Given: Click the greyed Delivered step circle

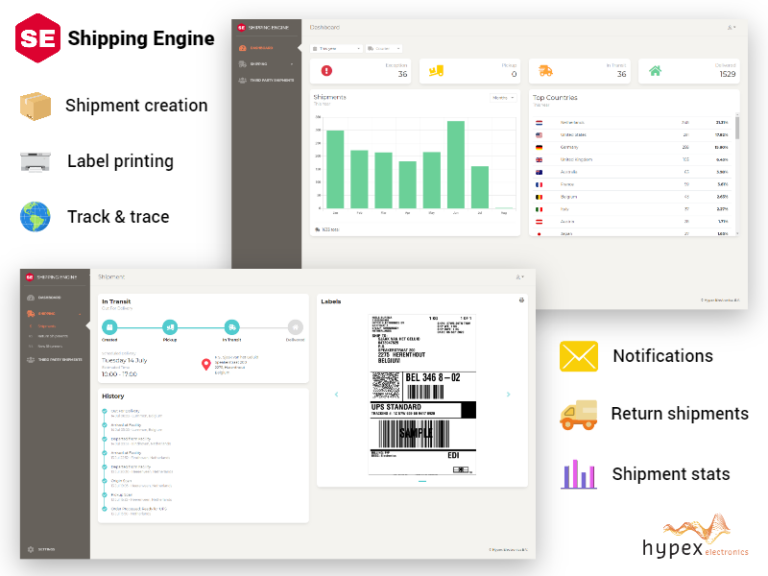Looking at the screenshot, I should (x=294, y=326).
